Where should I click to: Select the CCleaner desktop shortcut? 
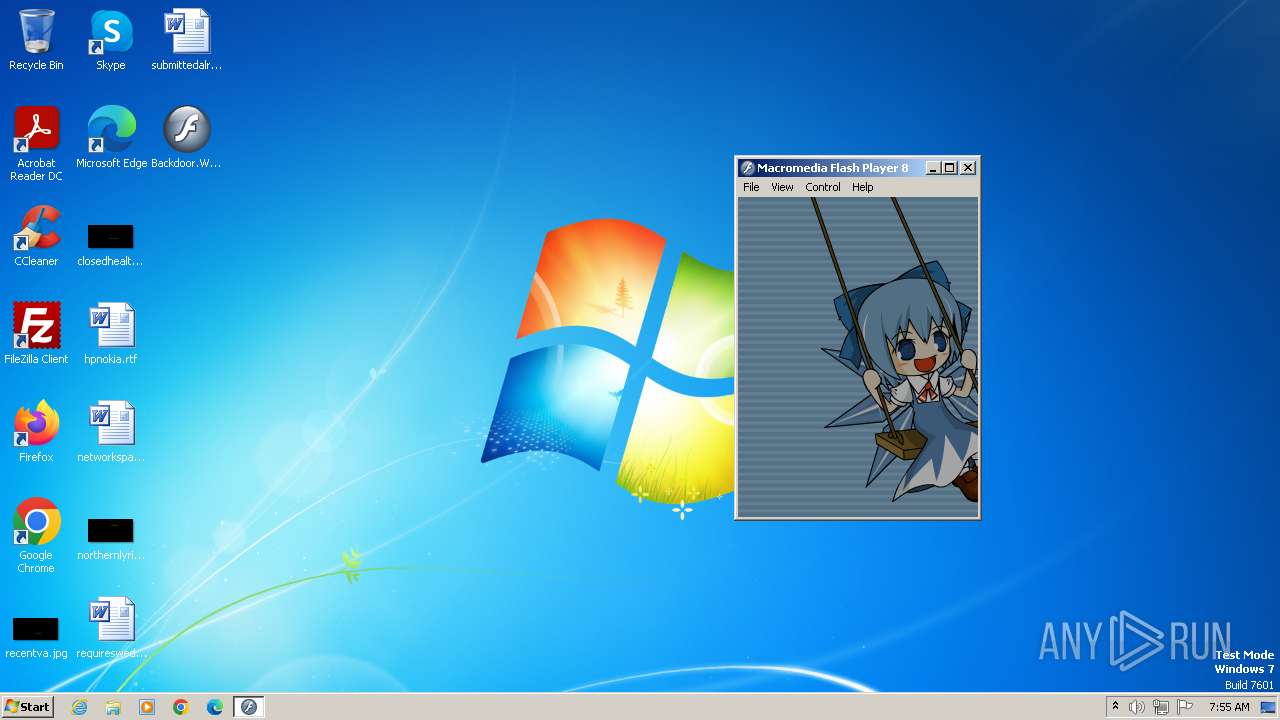click(x=36, y=236)
